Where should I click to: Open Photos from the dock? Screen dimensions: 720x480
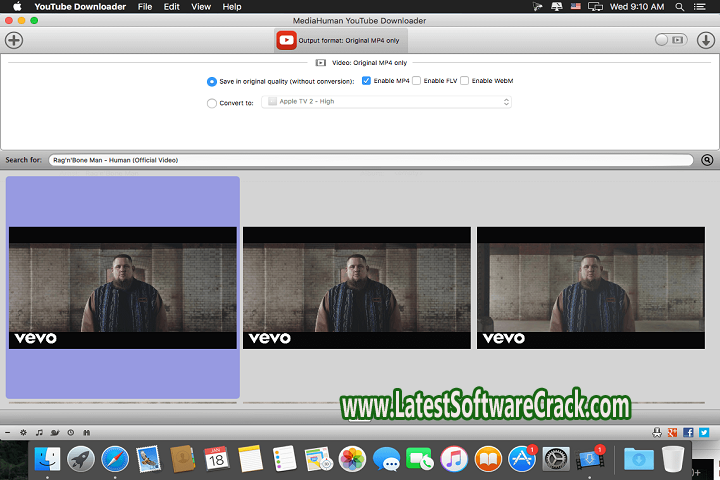click(x=352, y=459)
